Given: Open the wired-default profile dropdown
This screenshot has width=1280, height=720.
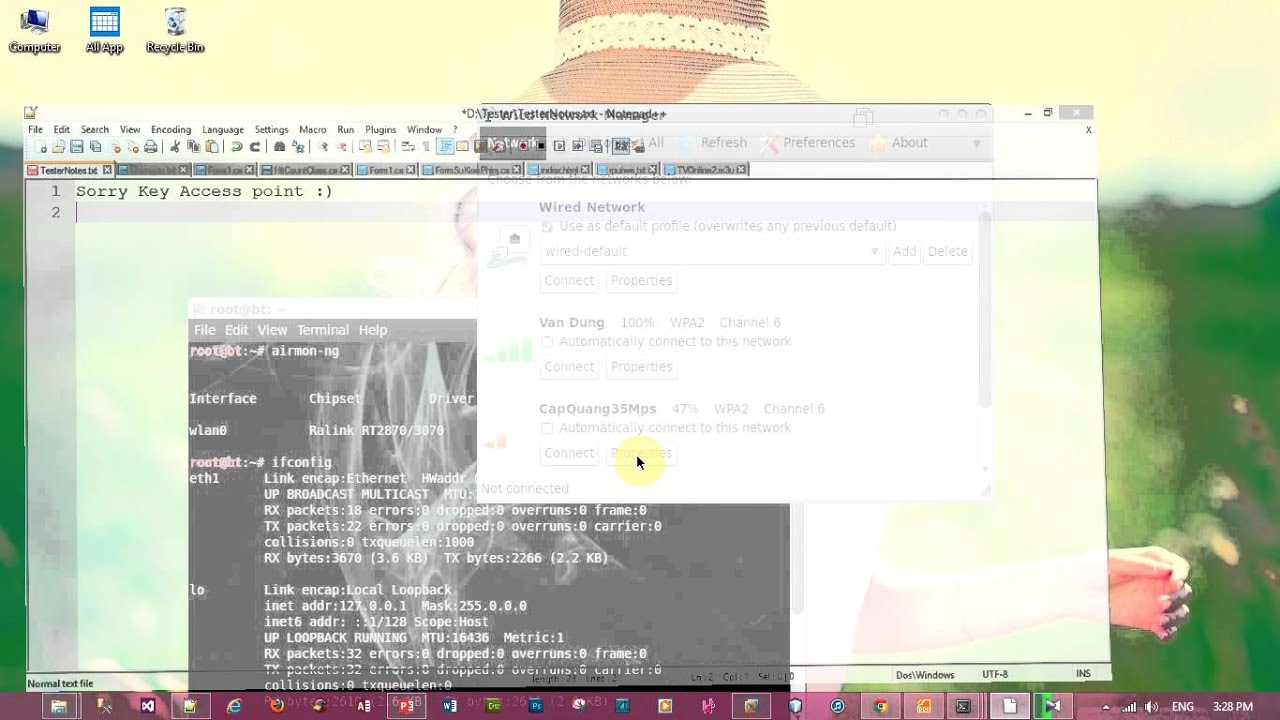Looking at the screenshot, I should [711, 251].
